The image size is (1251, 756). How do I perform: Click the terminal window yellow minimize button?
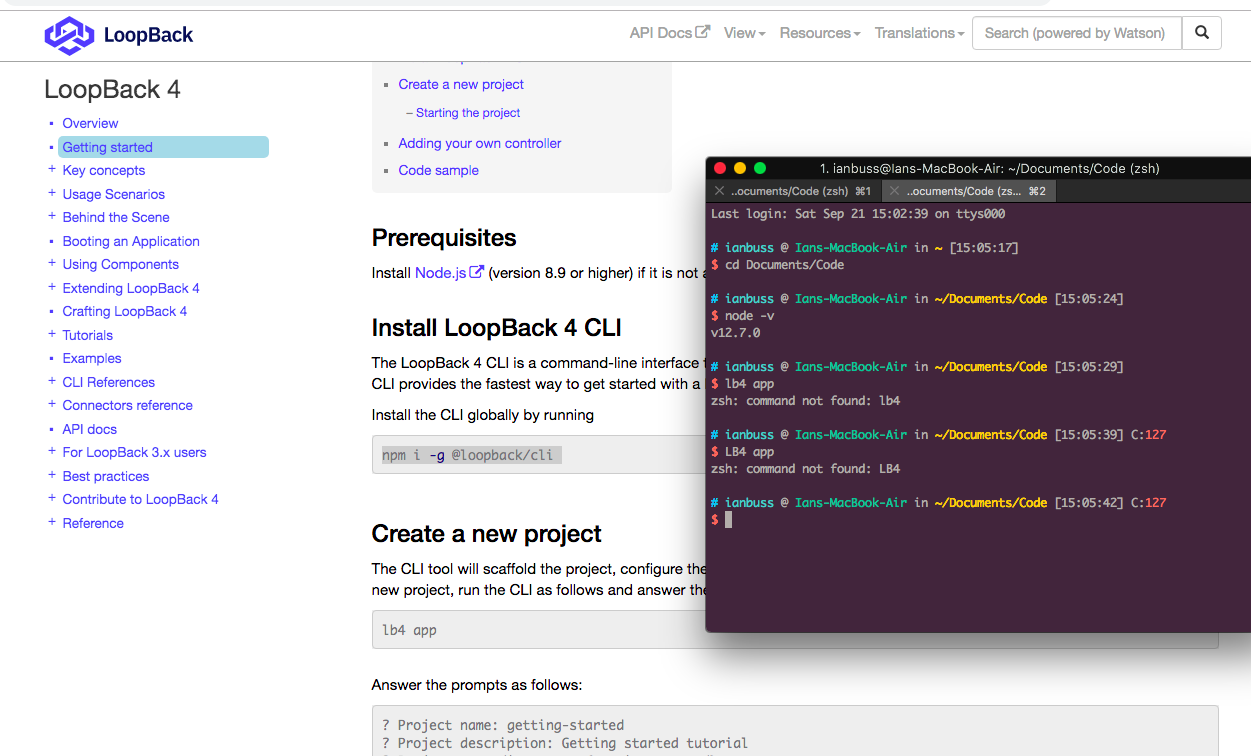tap(740, 168)
